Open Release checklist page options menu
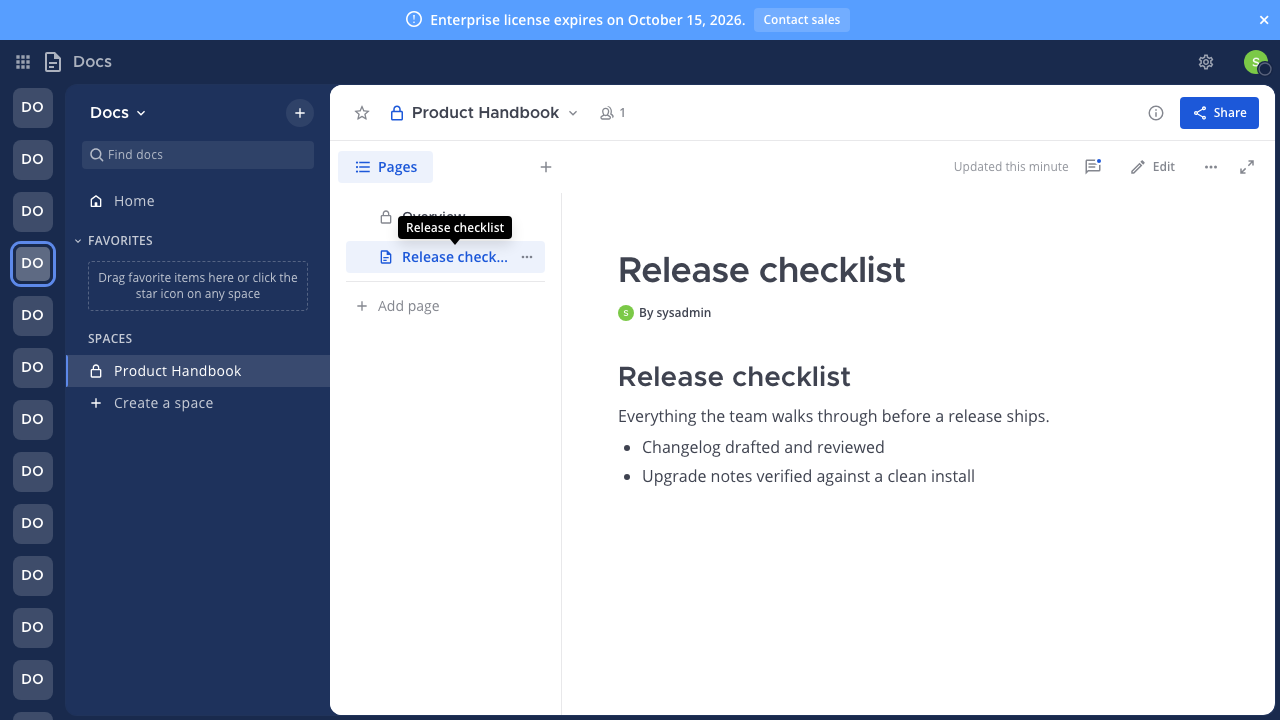This screenshot has width=1280, height=720. point(527,257)
